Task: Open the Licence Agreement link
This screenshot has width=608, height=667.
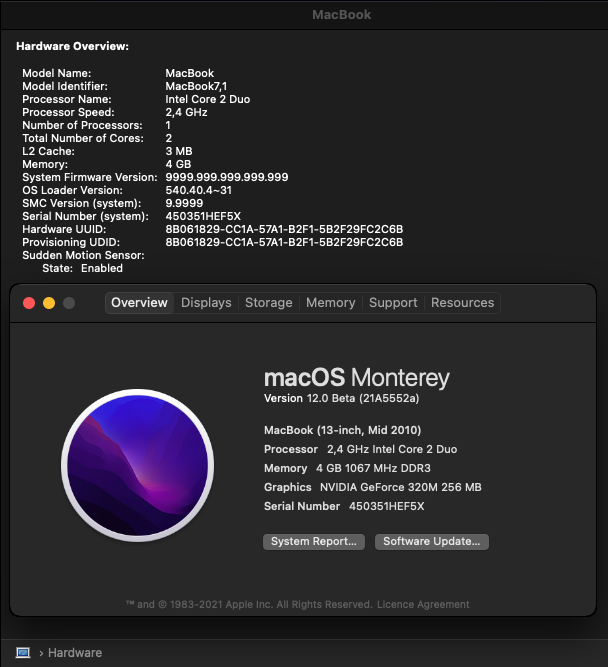Action: pos(423,604)
